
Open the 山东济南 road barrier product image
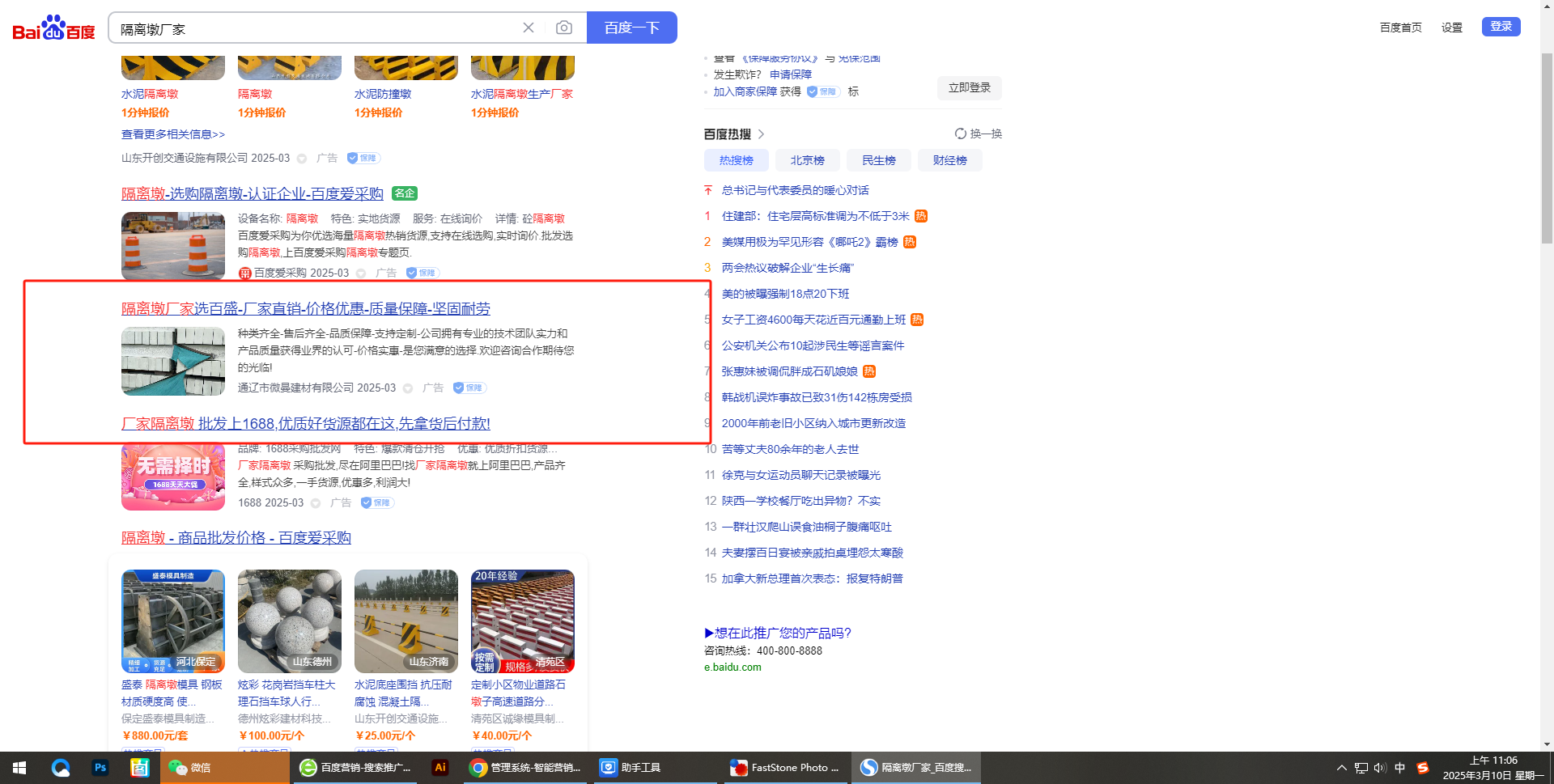406,621
